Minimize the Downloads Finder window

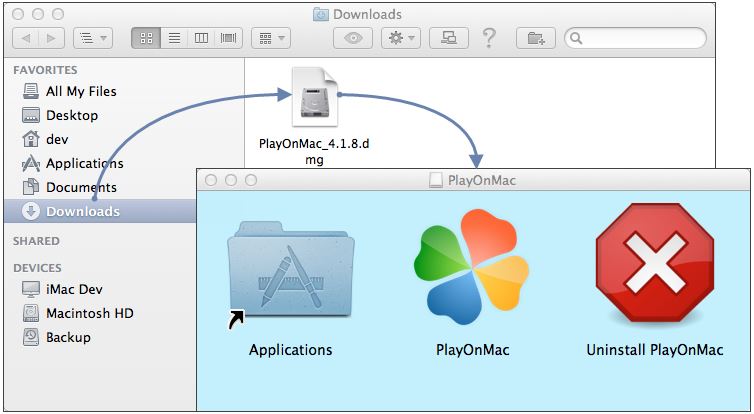point(38,14)
